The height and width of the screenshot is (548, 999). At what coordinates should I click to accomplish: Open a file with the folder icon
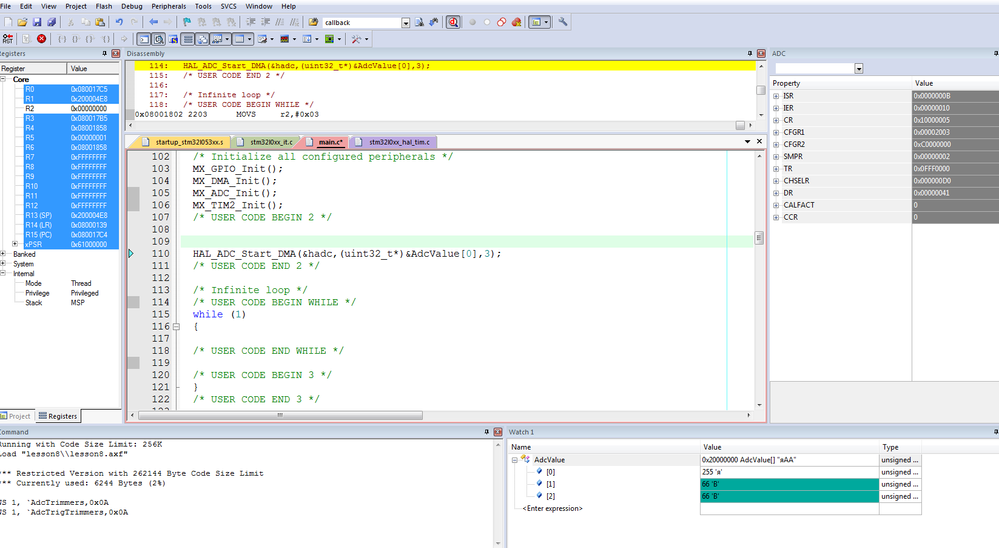(x=22, y=22)
